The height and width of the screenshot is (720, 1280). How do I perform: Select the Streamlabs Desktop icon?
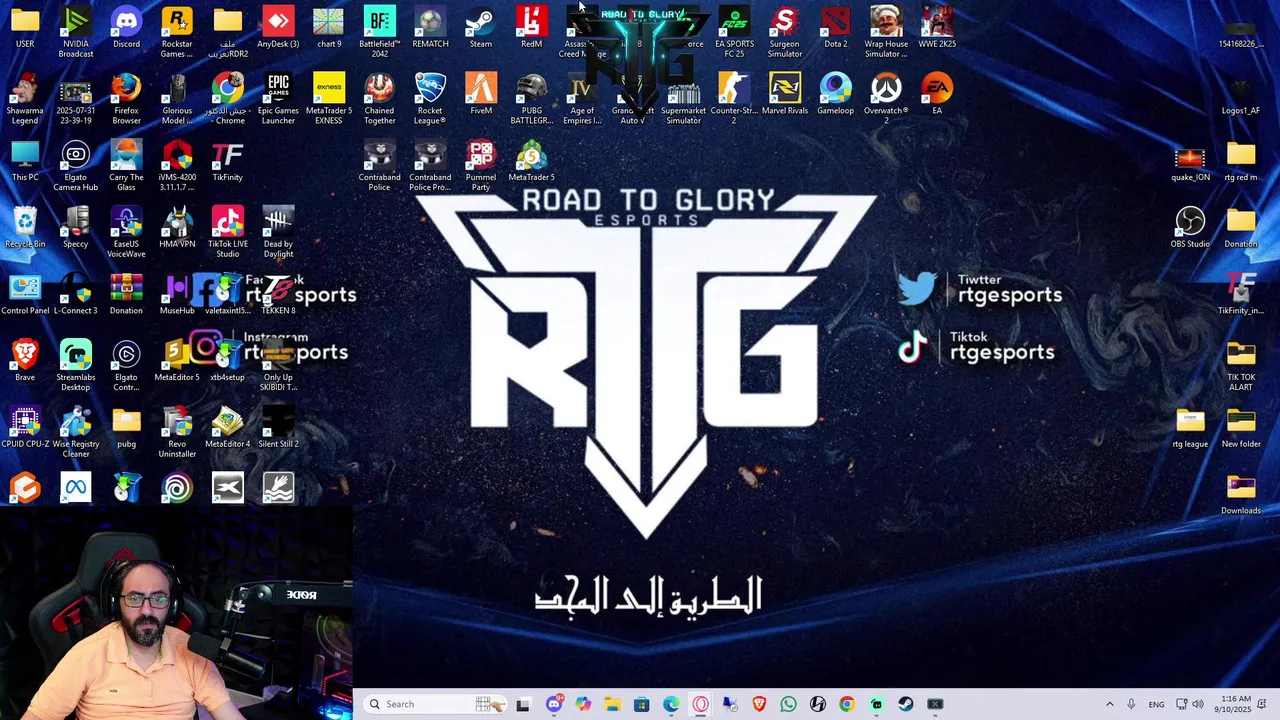pyautogui.click(x=76, y=365)
